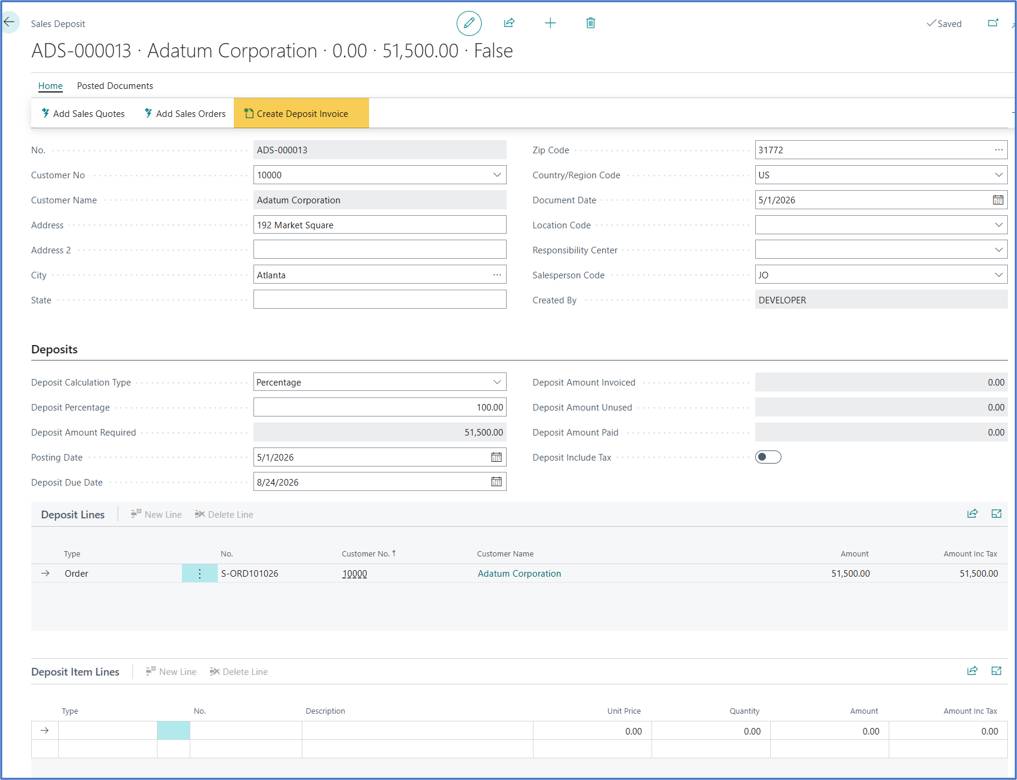Expand Deposit Lines to full view icon
Image resolution: width=1017 pixels, height=780 pixels.
pos(996,514)
